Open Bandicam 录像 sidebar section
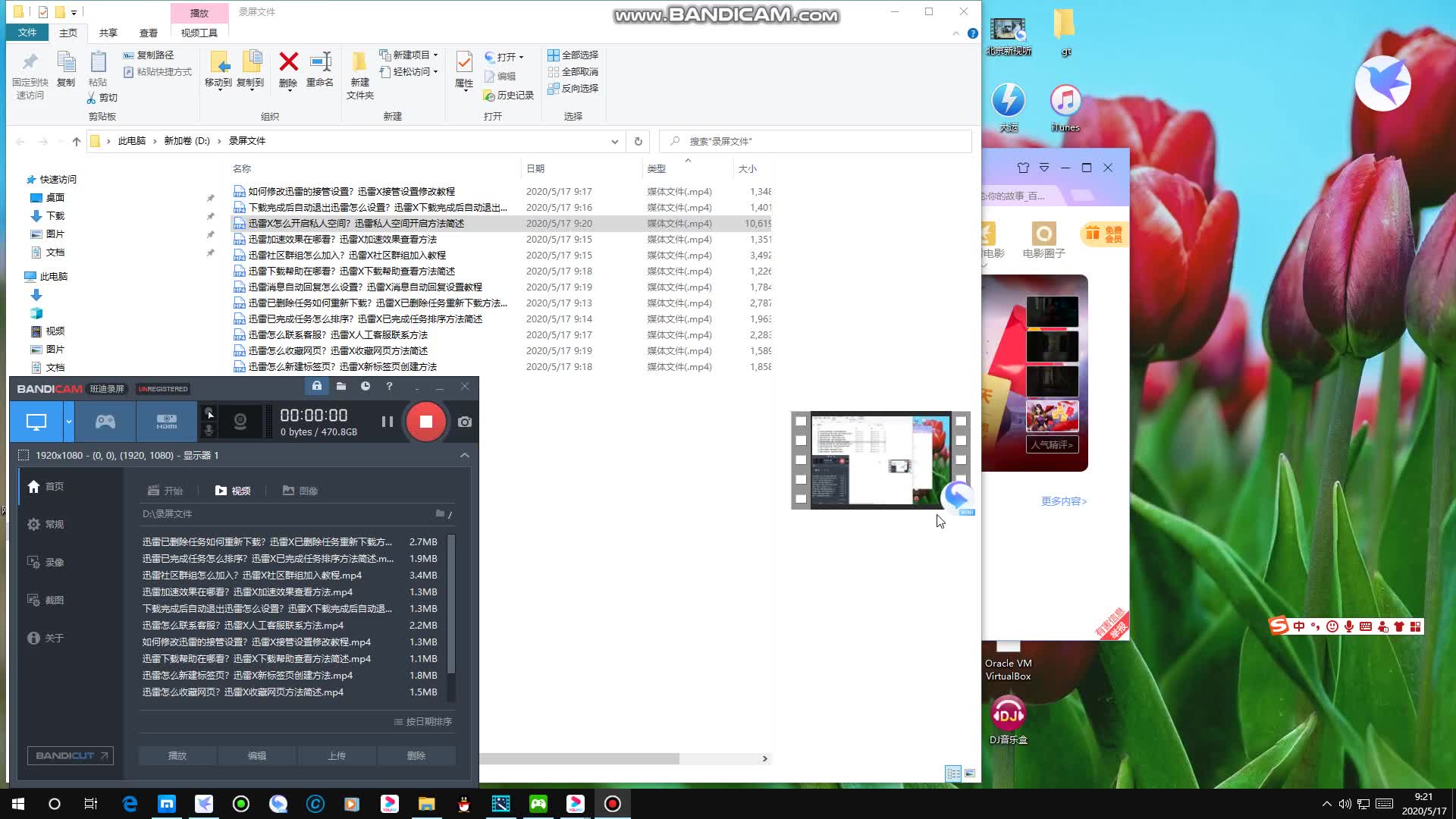Image resolution: width=1456 pixels, height=819 pixels. [45, 563]
